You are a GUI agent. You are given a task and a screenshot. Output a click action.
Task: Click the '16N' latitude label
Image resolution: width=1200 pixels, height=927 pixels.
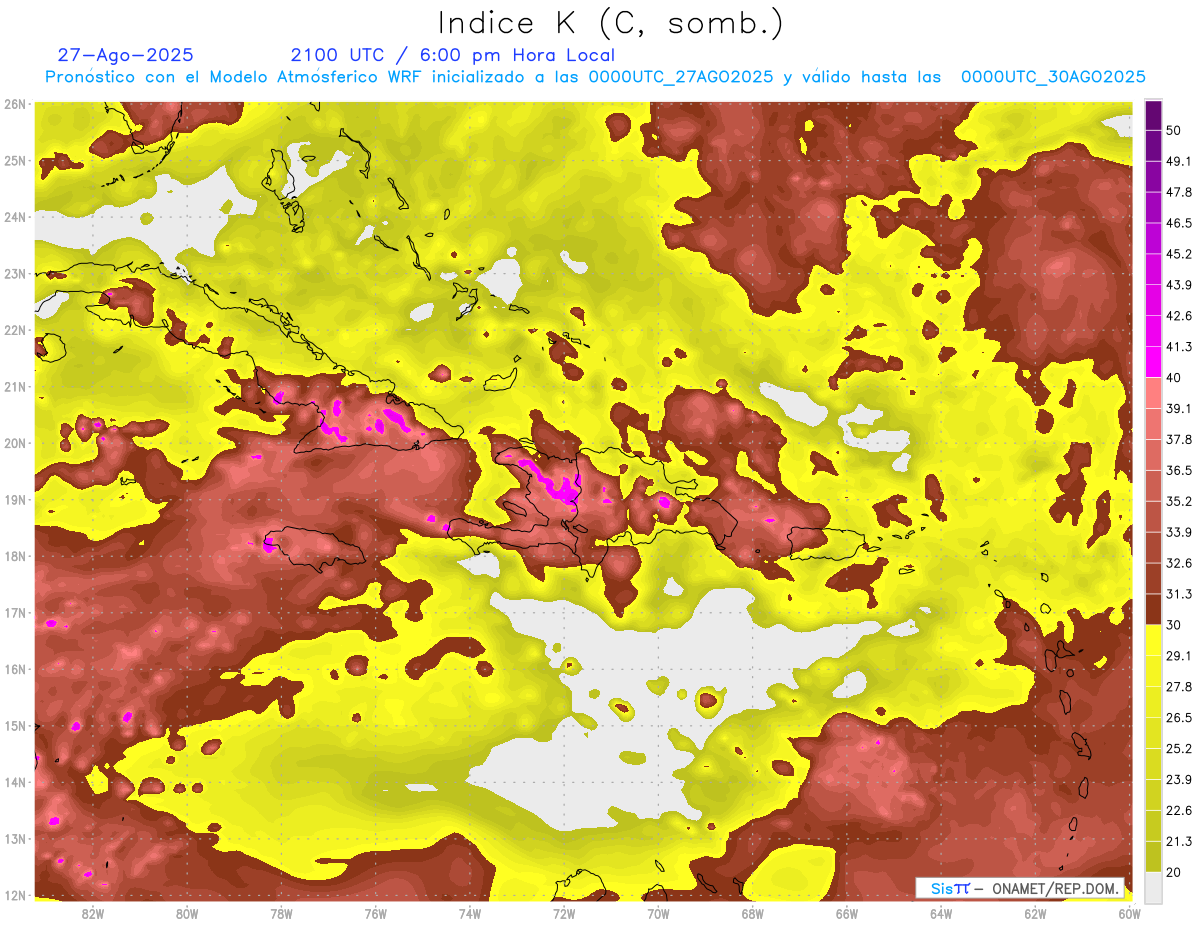(x=16, y=669)
